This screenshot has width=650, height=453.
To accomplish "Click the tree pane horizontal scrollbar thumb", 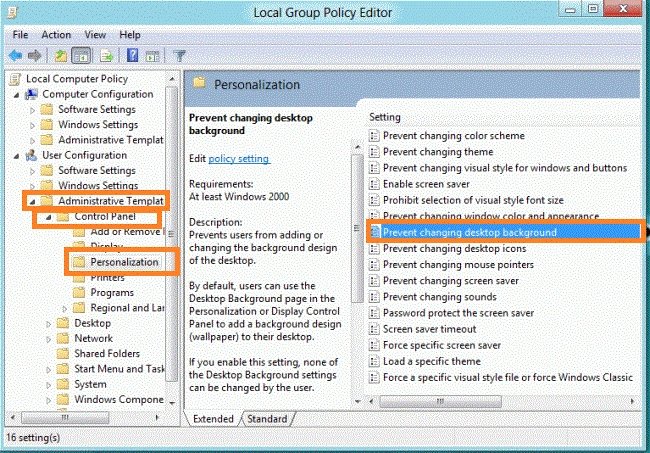I will pos(65,417).
